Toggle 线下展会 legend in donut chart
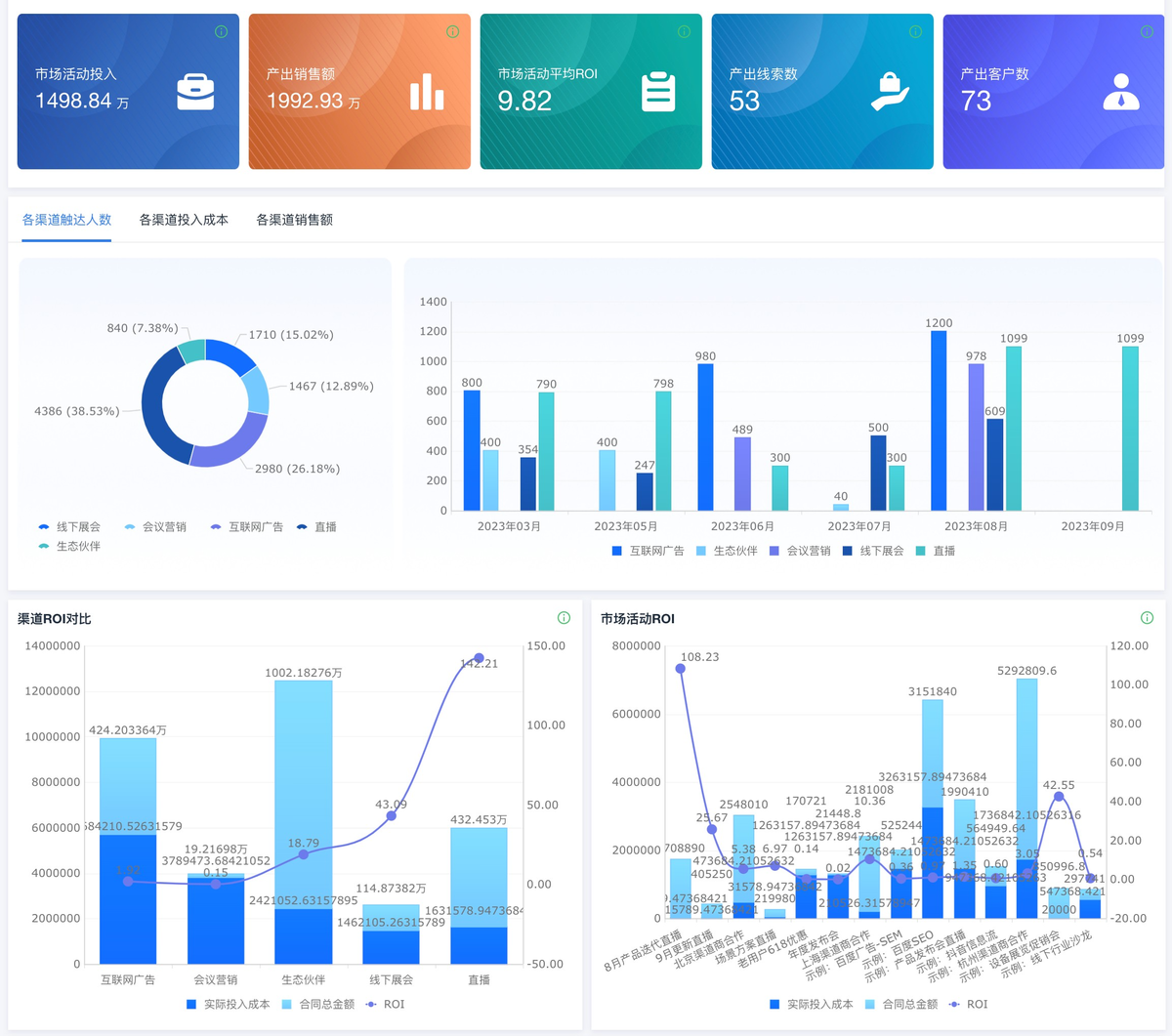 69,527
